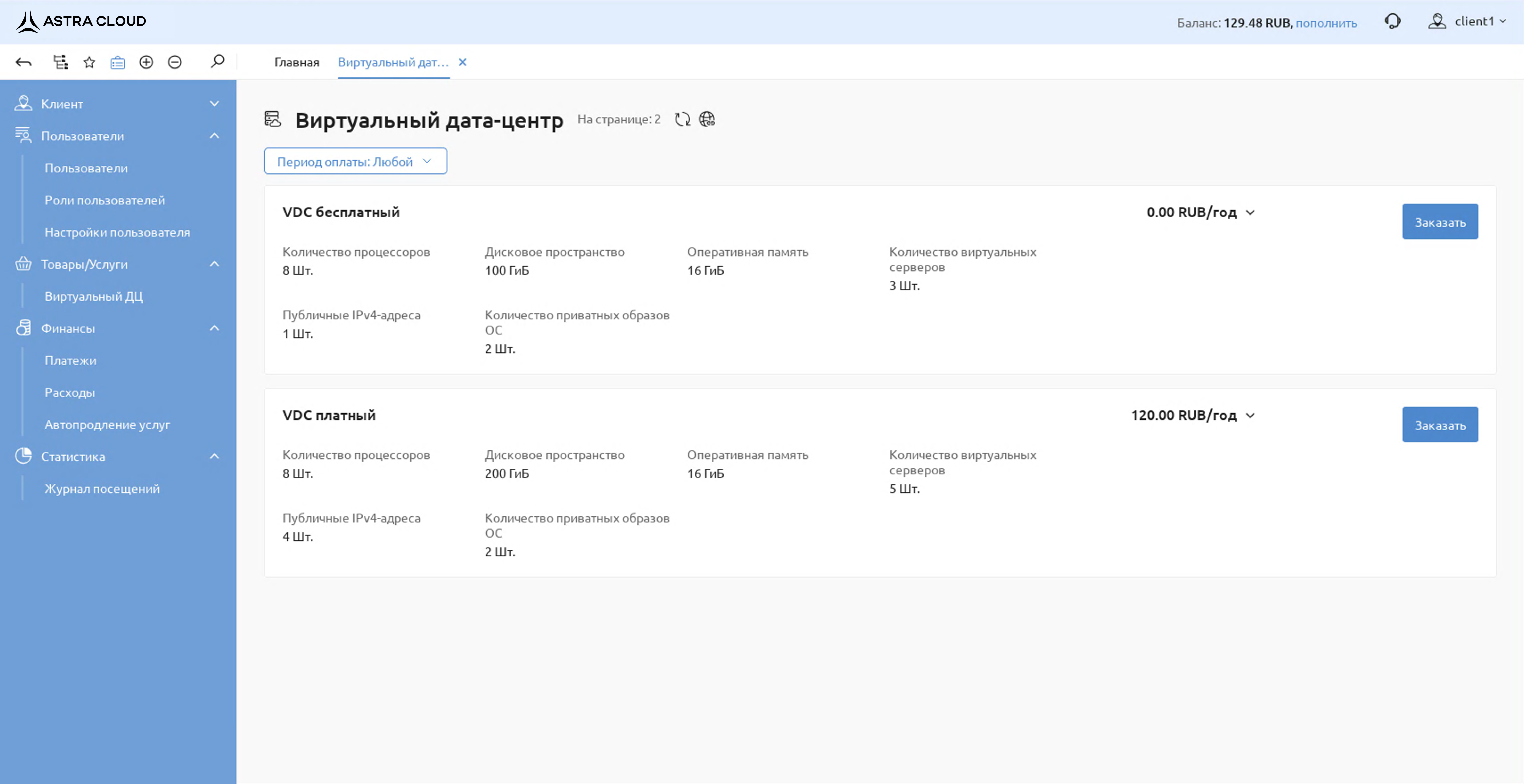Screen dimensions: 1524x784
Task: Refresh the data-center list
Action: (x=682, y=119)
